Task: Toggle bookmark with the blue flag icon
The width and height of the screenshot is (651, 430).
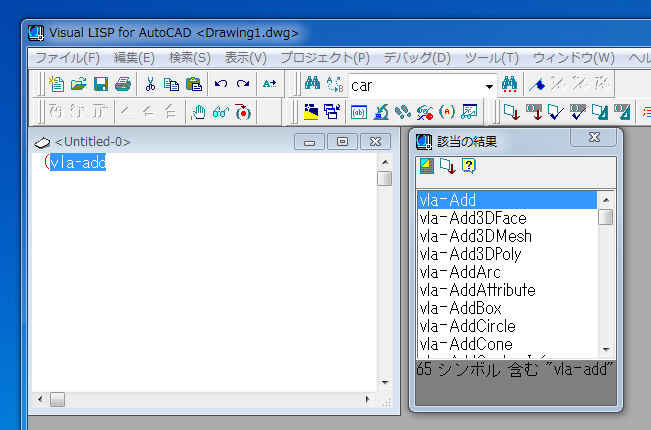Action: pyautogui.click(x=536, y=84)
